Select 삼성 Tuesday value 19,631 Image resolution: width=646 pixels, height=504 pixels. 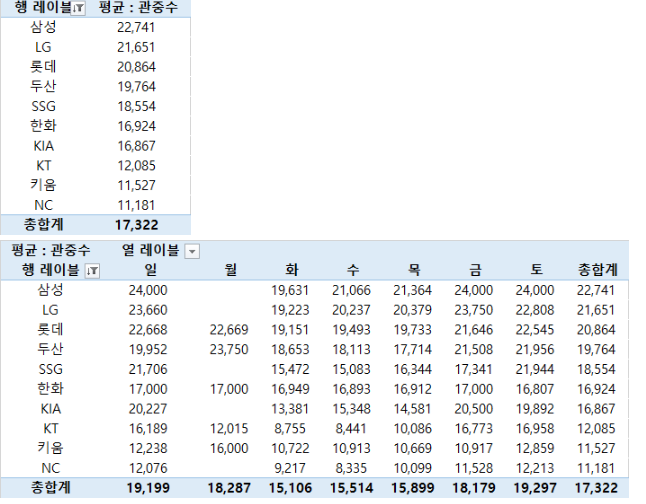coord(290,291)
